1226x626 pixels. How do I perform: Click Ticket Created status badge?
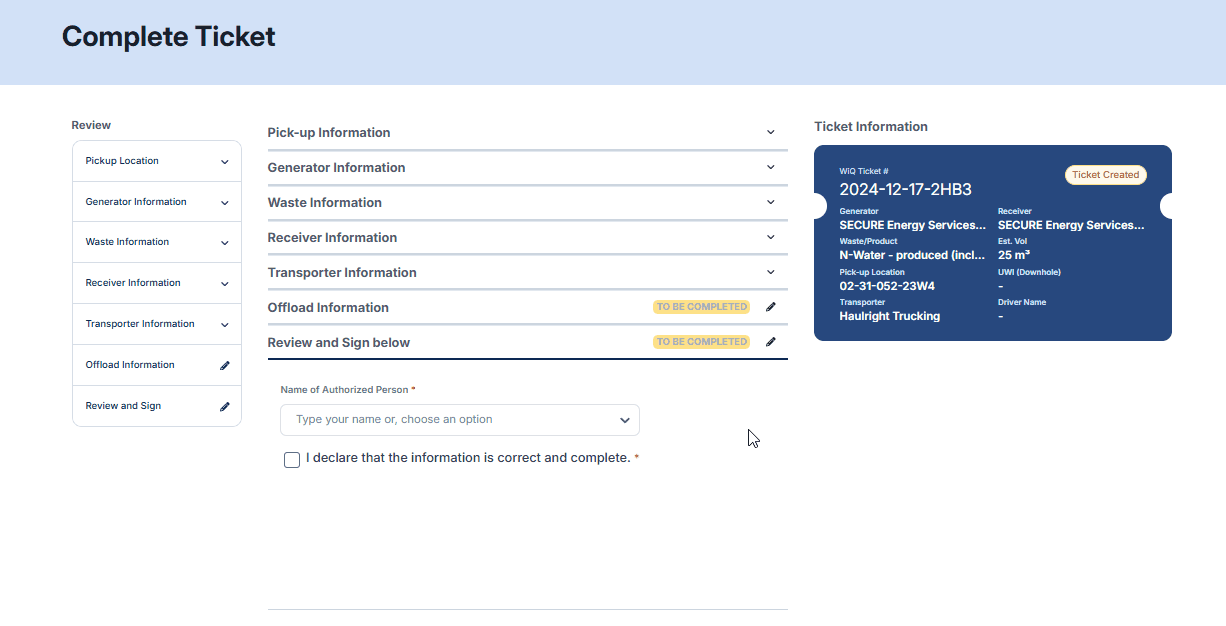pos(1106,175)
